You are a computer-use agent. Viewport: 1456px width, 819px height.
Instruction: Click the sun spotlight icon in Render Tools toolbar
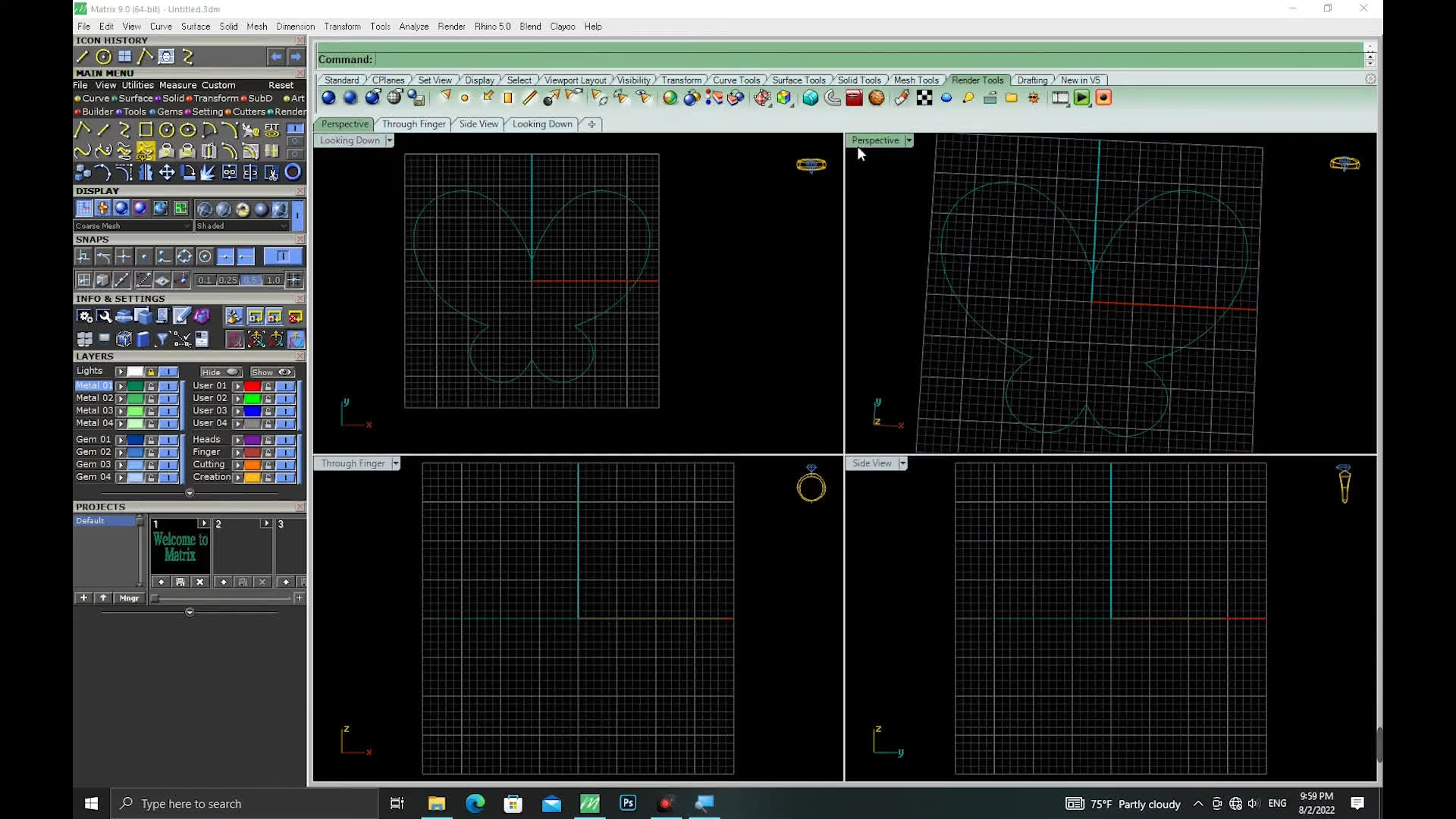1034,98
